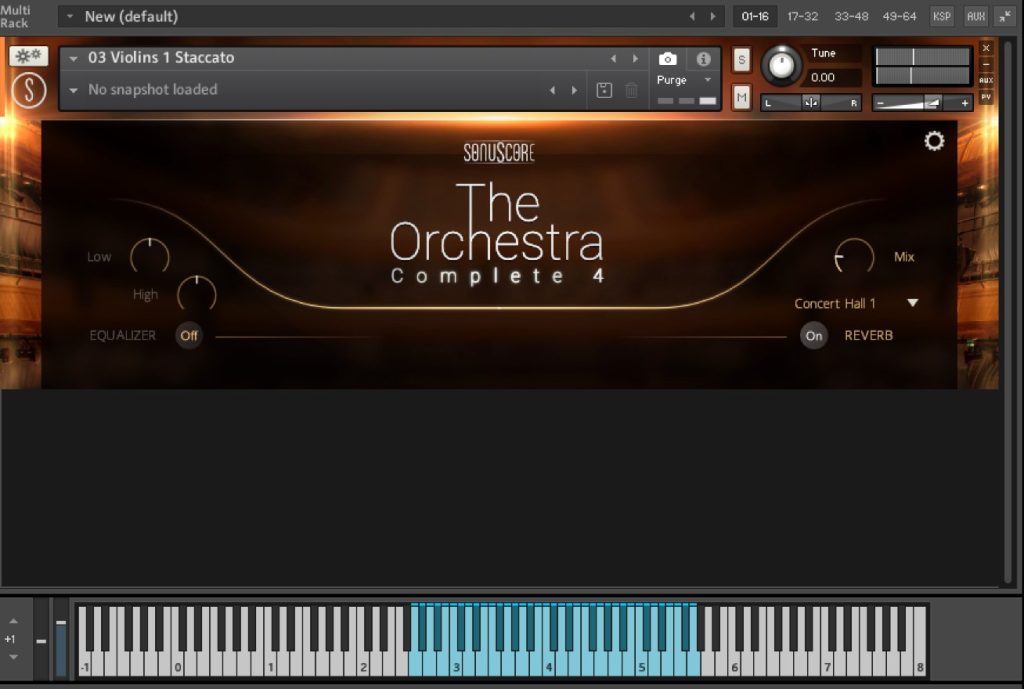
Task: Click the KSP button
Action: [941, 16]
